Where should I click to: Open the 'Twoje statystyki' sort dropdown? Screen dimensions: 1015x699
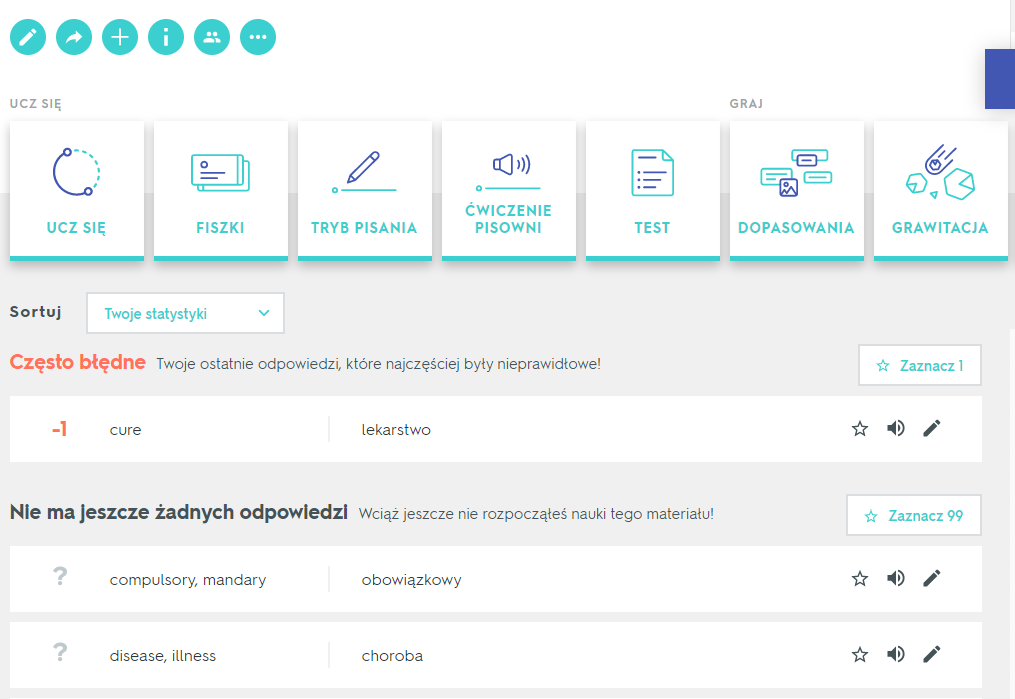point(186,313)
